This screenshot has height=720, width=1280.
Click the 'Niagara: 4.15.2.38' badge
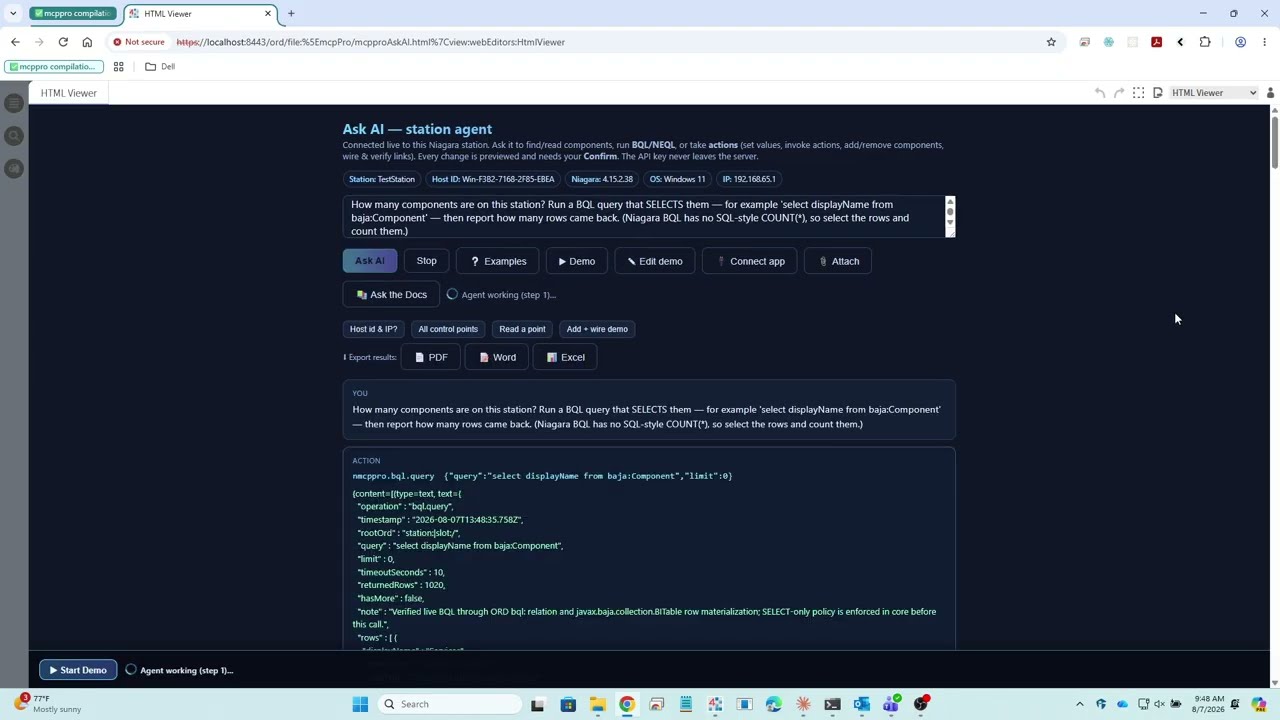602,179
